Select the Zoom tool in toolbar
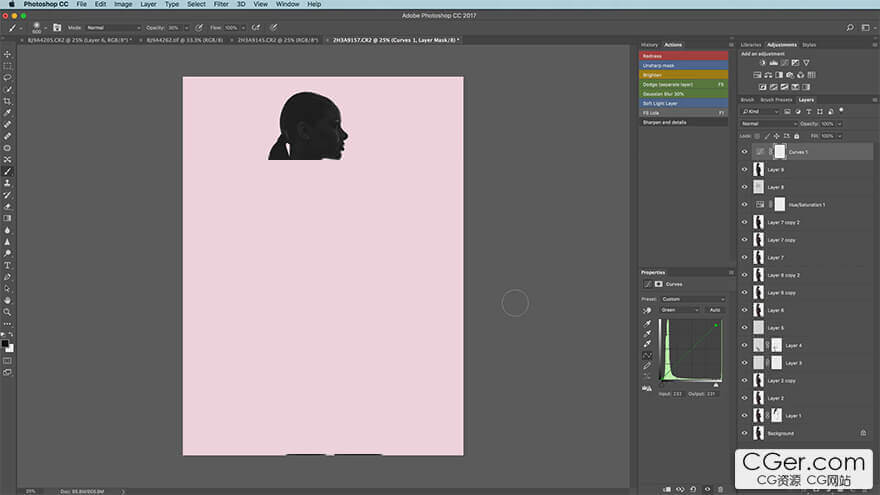This screenshot has width=880, height=495. 8,311
